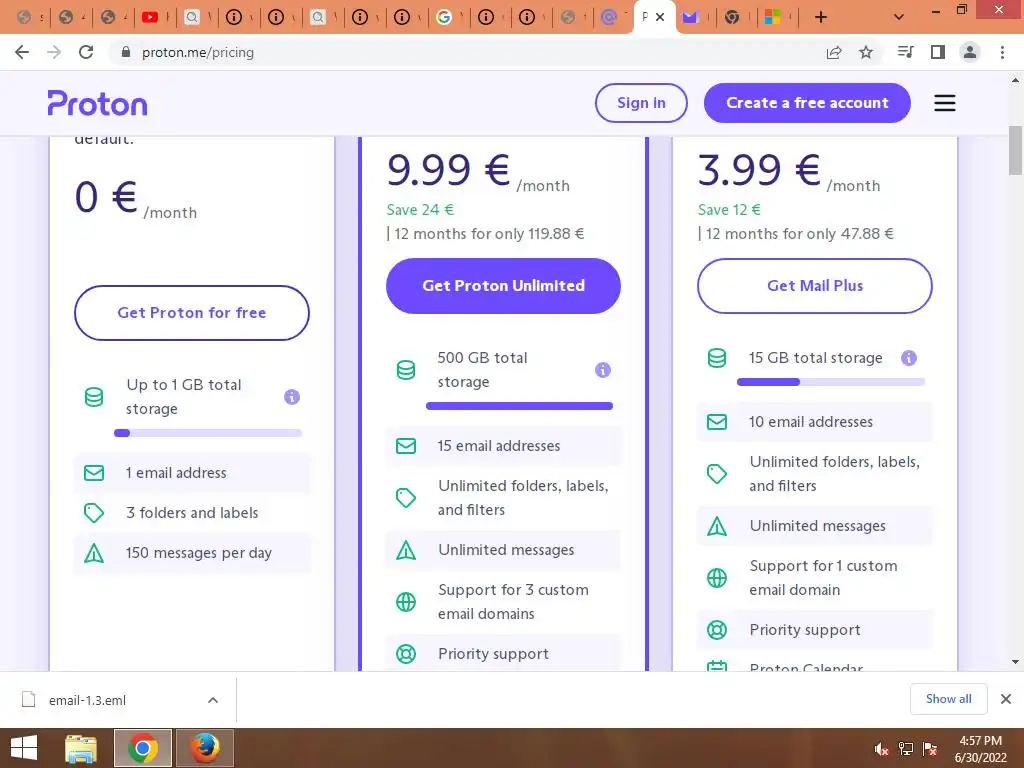
Task: Close the downloads bar
Action: (x=1006, y=699)
